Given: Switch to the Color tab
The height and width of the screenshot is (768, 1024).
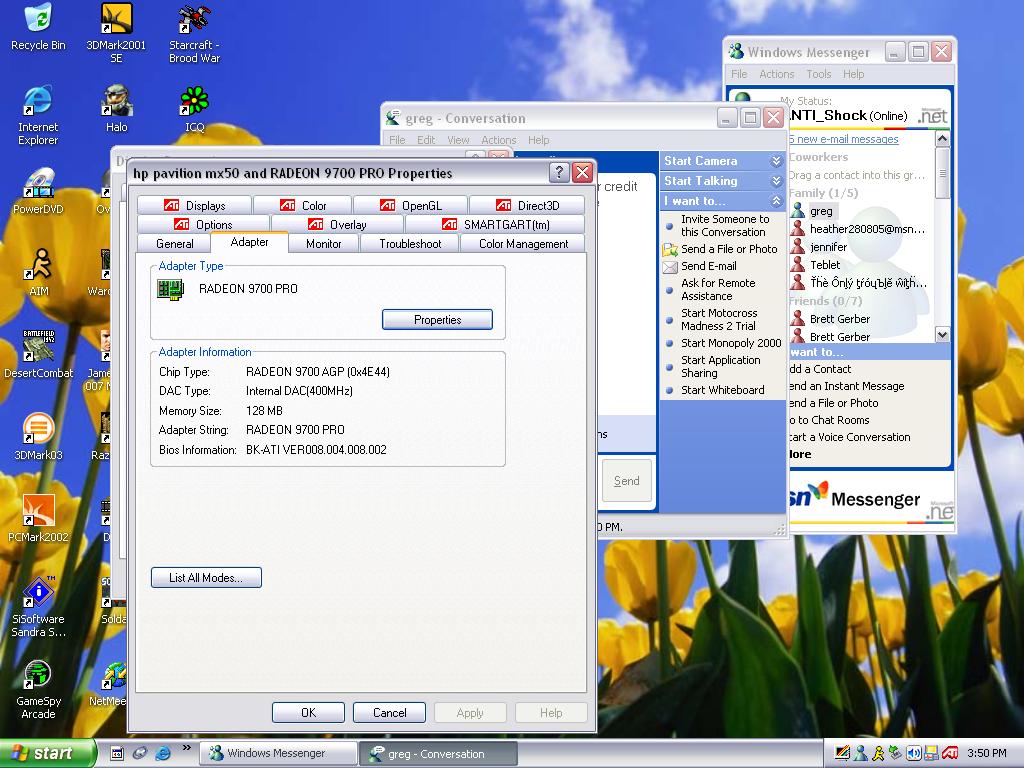Looking at the screenshot, I should click(303, 205).
